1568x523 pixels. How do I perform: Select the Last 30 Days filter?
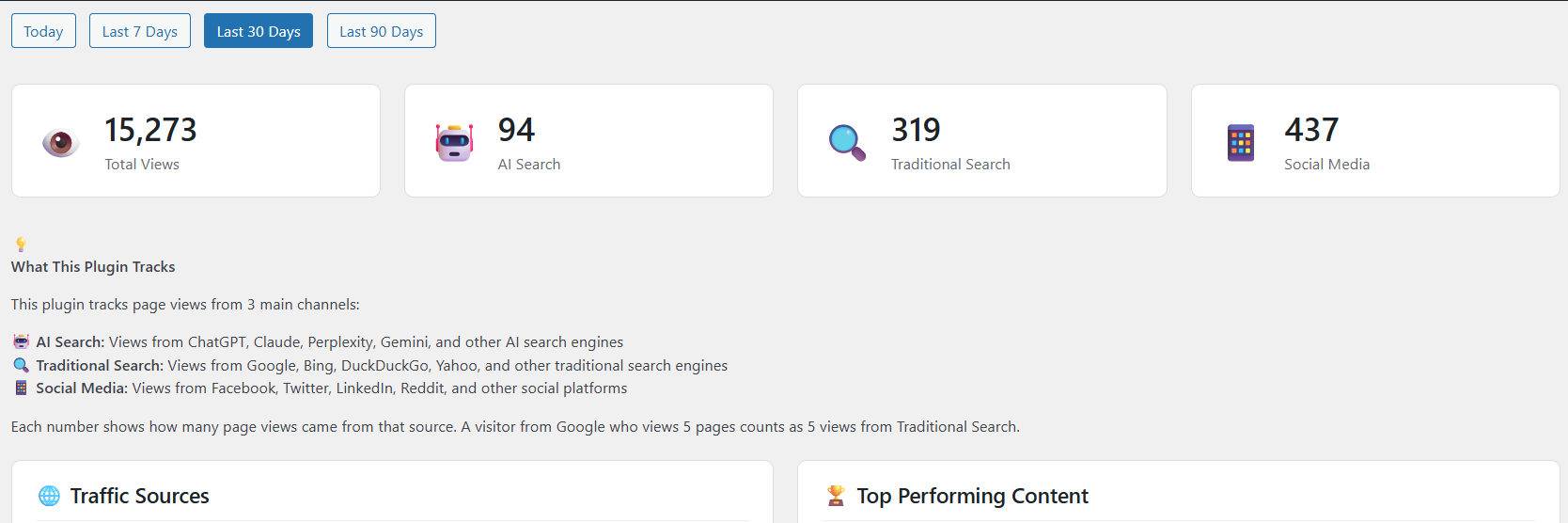[x=259, y=31]
